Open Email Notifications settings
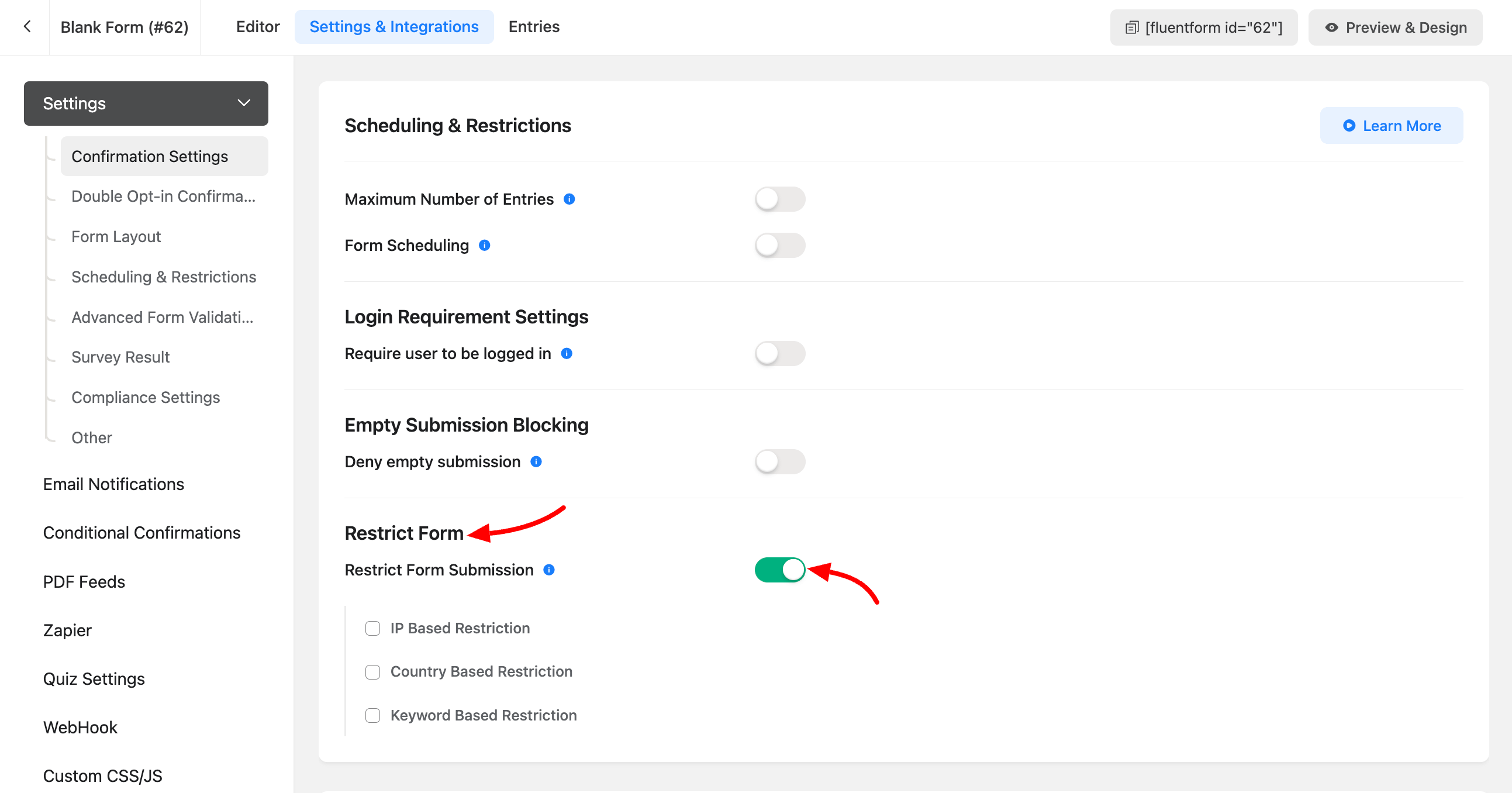 (x=113, y=484)
